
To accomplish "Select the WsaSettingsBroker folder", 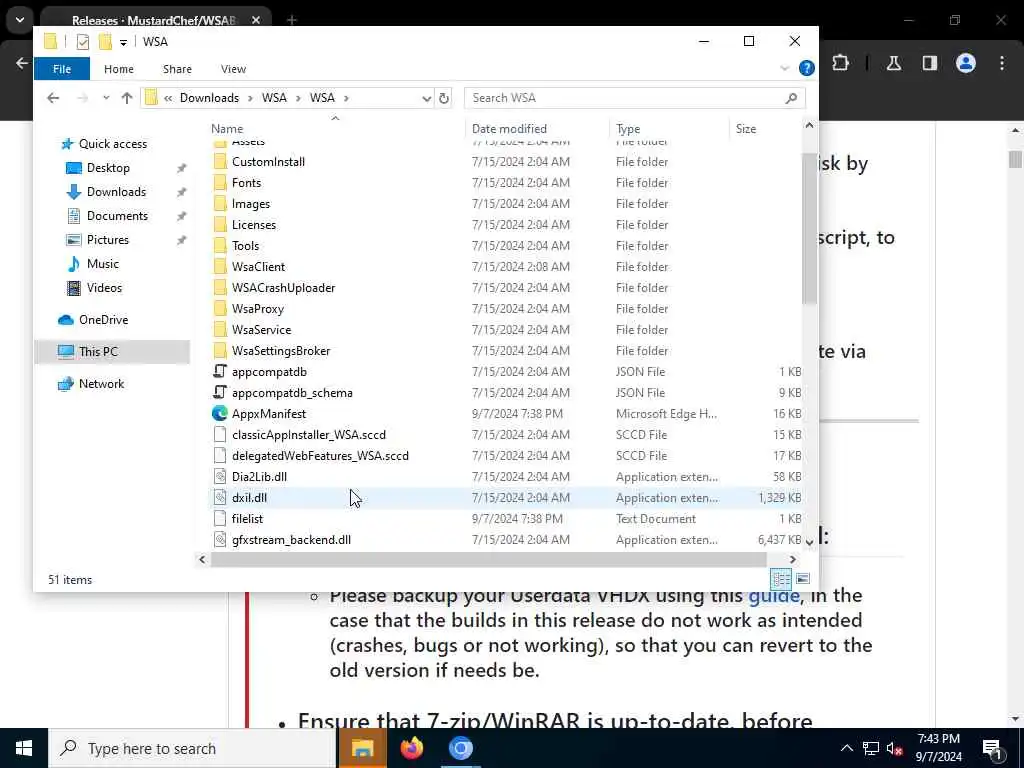I will point(281,351).
